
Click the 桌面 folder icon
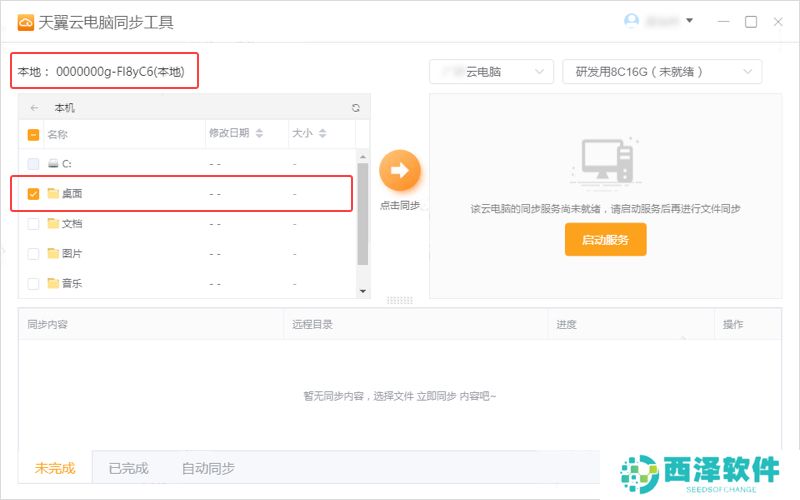(x=53, y=193)
